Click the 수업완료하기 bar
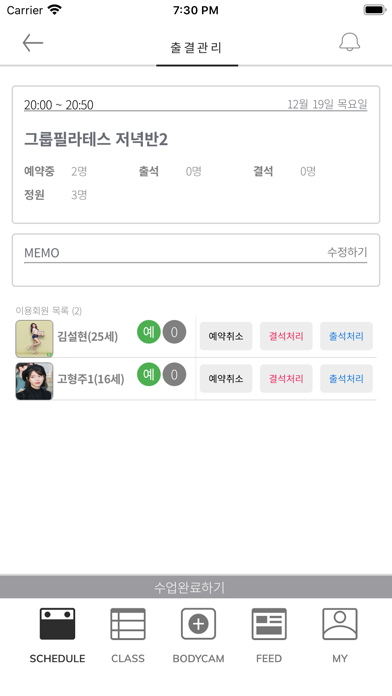Viewport: 392px width, 696px height. point(196,587)
